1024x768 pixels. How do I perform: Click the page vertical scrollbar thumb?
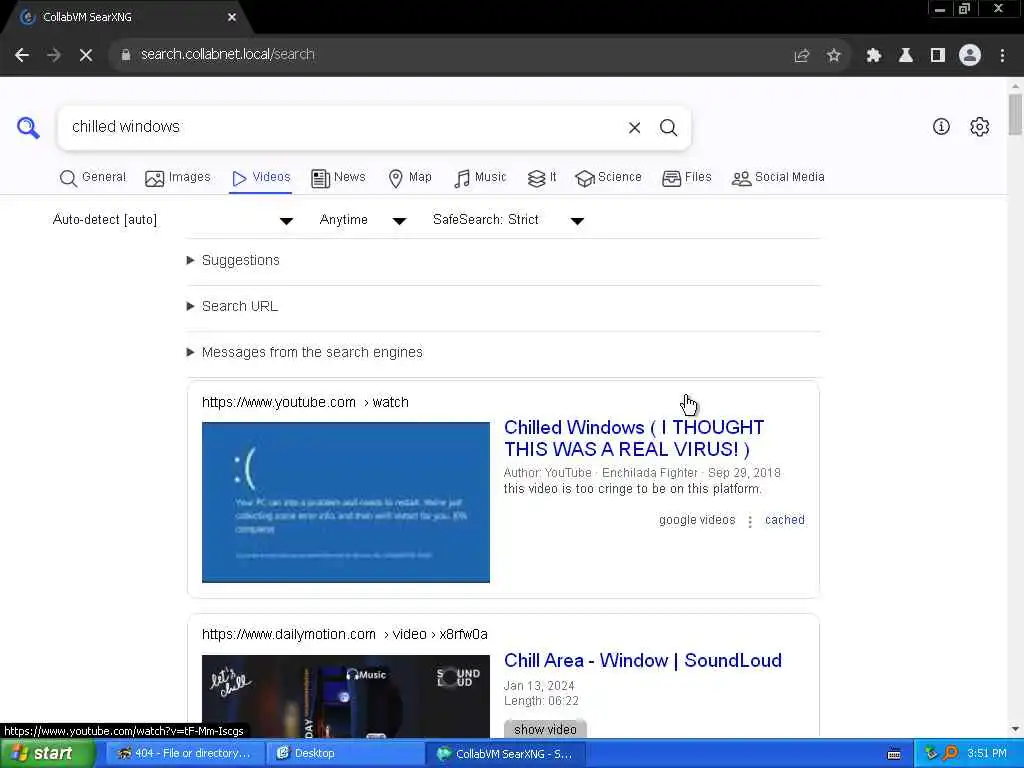tap(1015, 115)
